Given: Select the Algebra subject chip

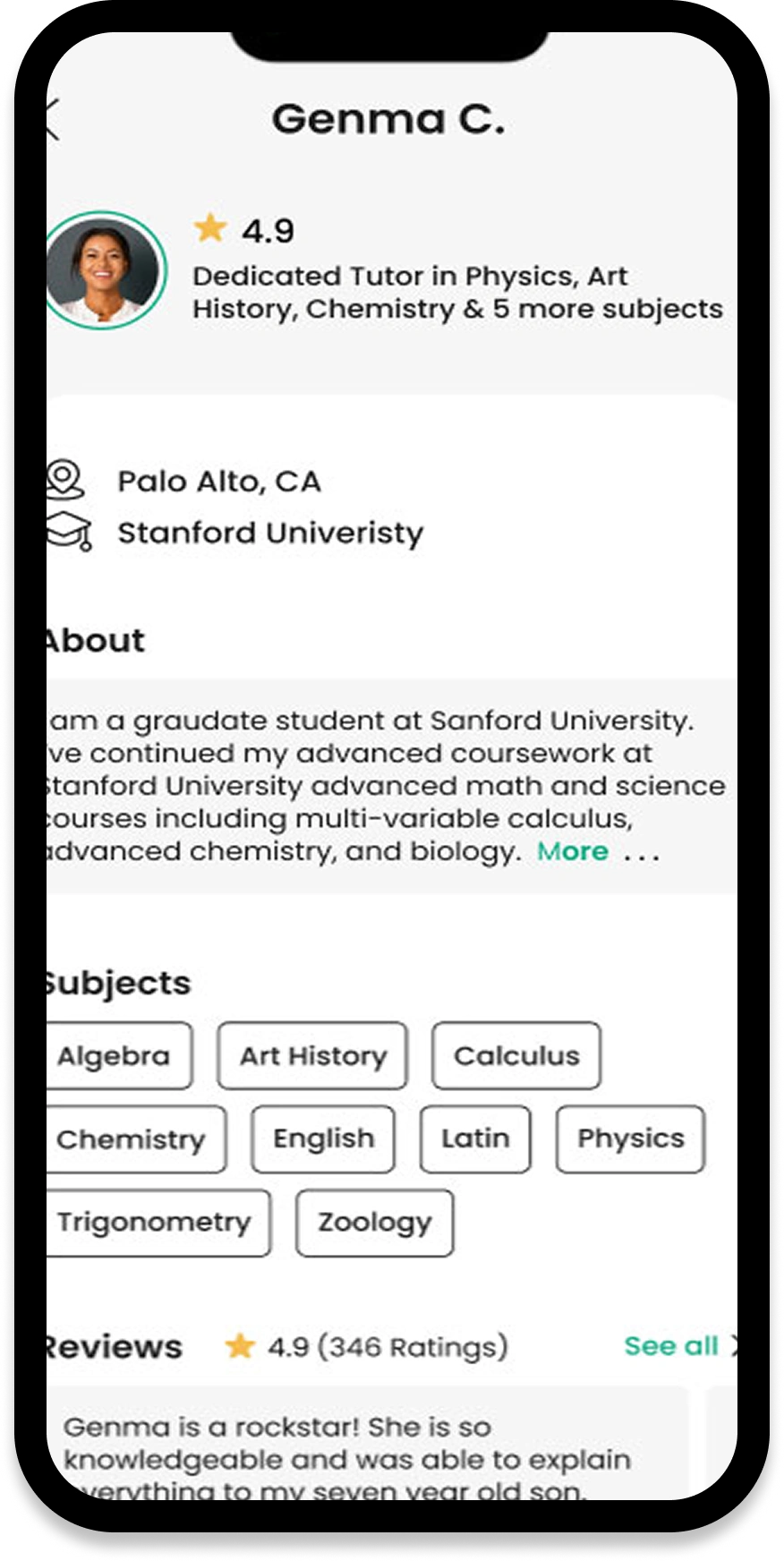Looking at the screenshot, I should click(116, 1056).
